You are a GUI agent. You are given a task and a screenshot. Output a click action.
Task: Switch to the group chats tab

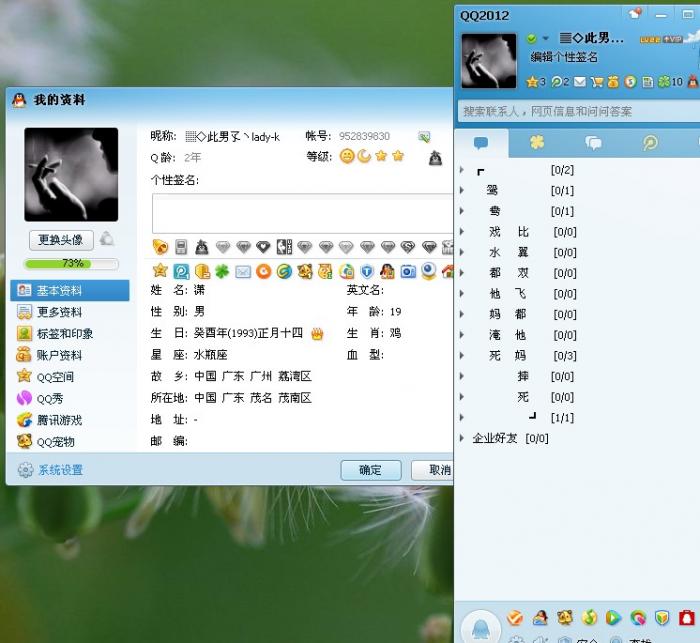pyautogui.click(x=593, y=143)
